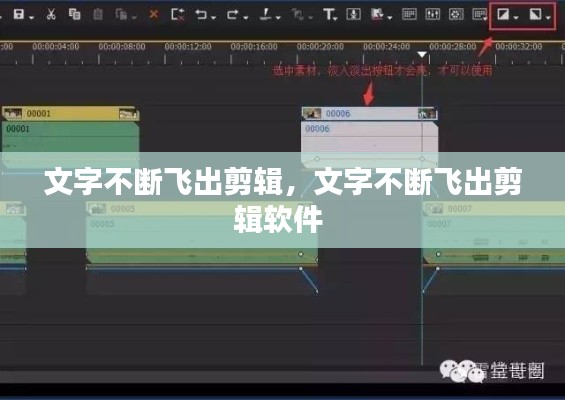Click the Redo arrow icon
The height and width of the screenshot is (400, 565).
(x=233, y=14)
